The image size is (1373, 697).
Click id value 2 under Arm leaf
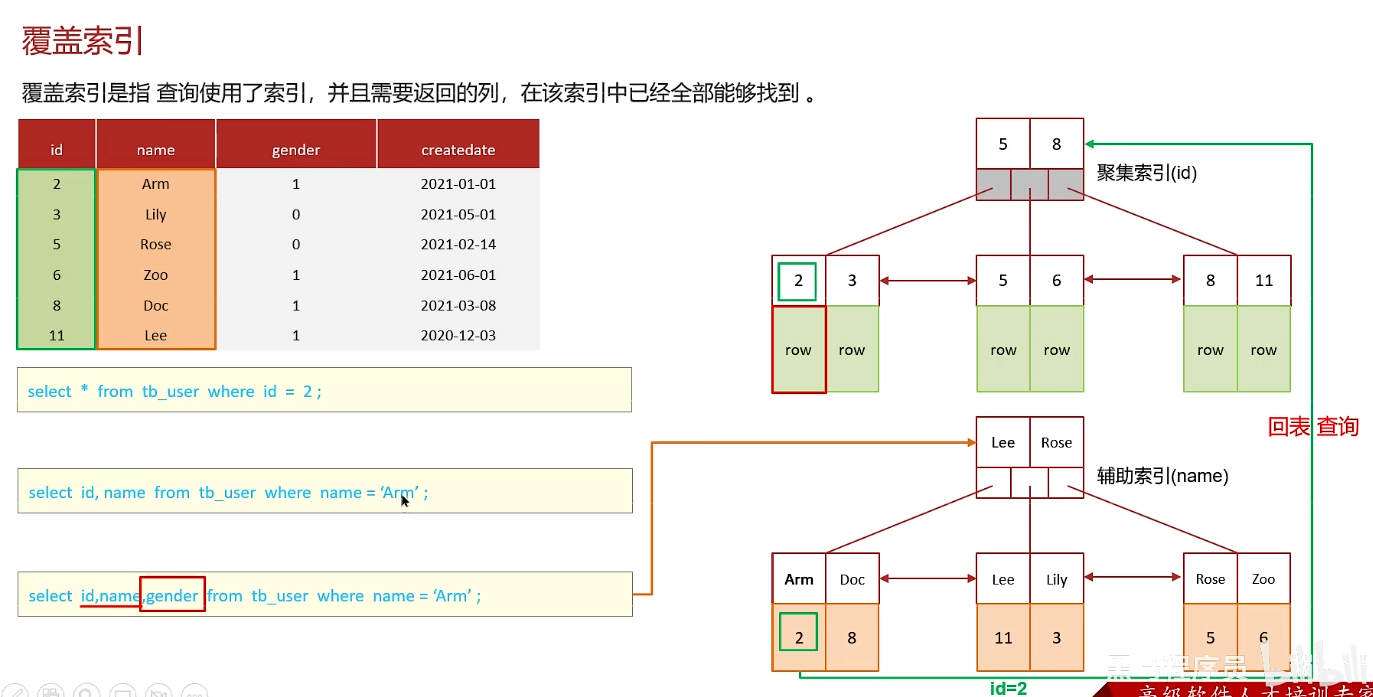[x=799, y=637]
